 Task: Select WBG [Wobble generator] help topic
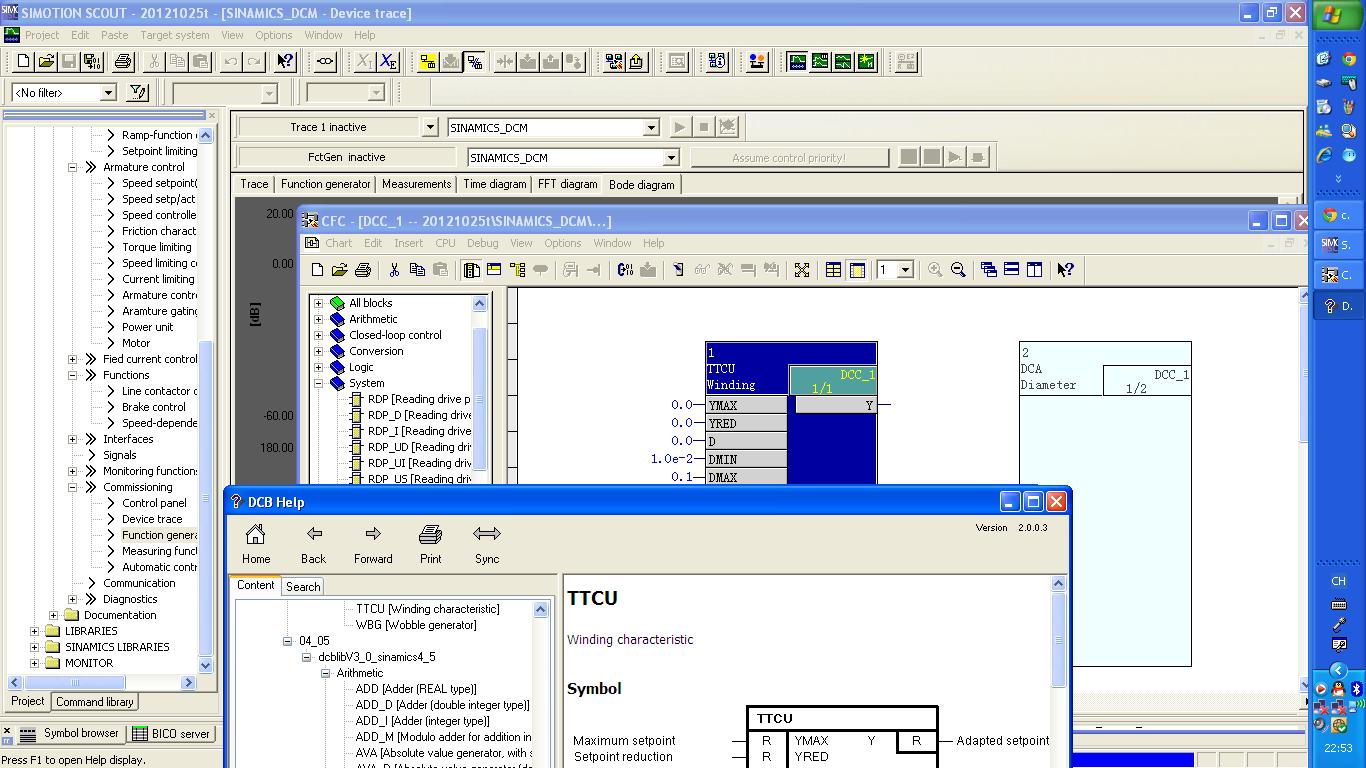point(416,625)
